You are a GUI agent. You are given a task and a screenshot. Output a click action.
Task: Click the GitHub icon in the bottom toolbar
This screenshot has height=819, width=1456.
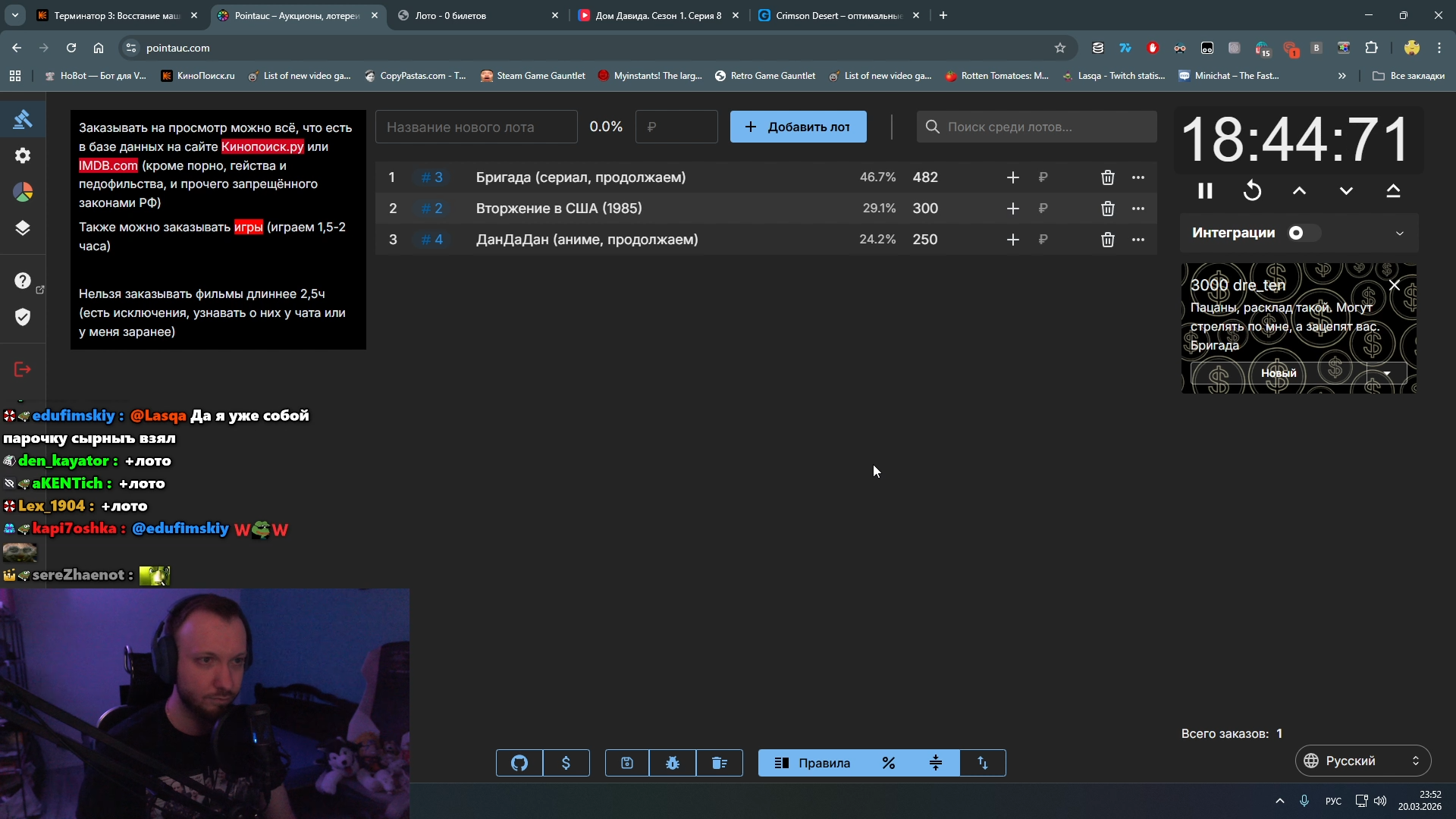point(519,763)
